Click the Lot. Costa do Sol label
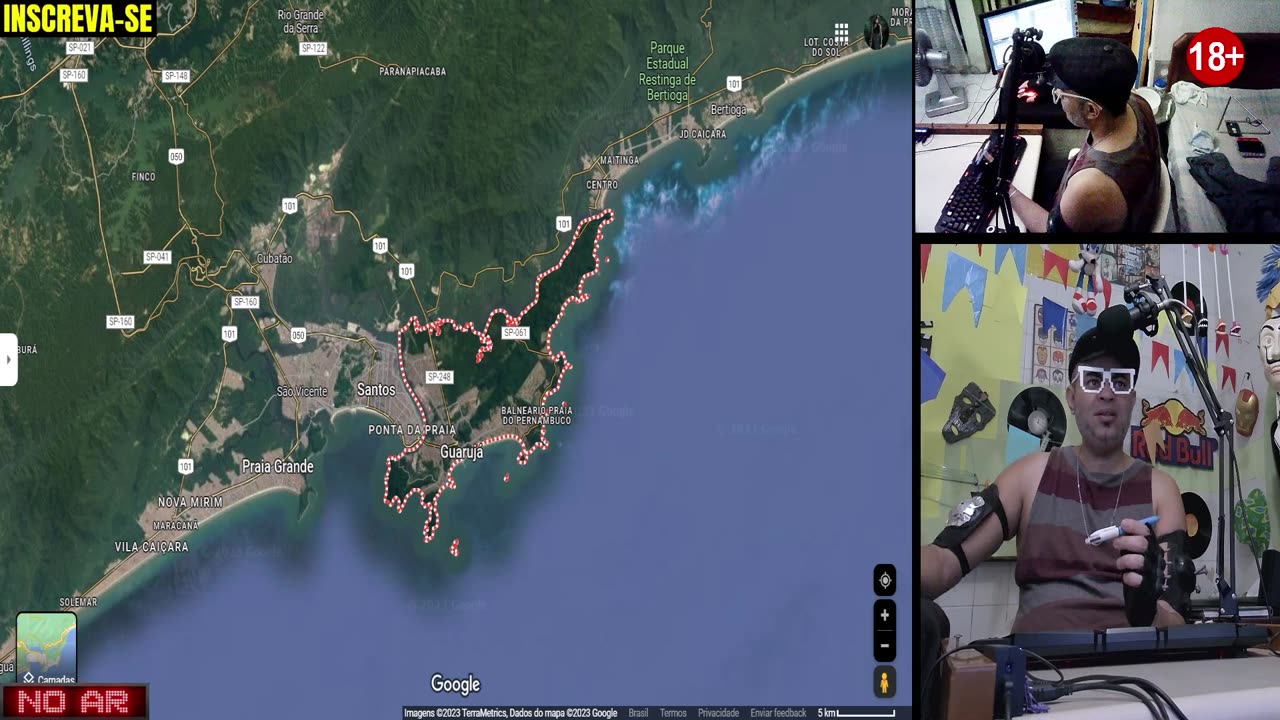 [825, 46]
